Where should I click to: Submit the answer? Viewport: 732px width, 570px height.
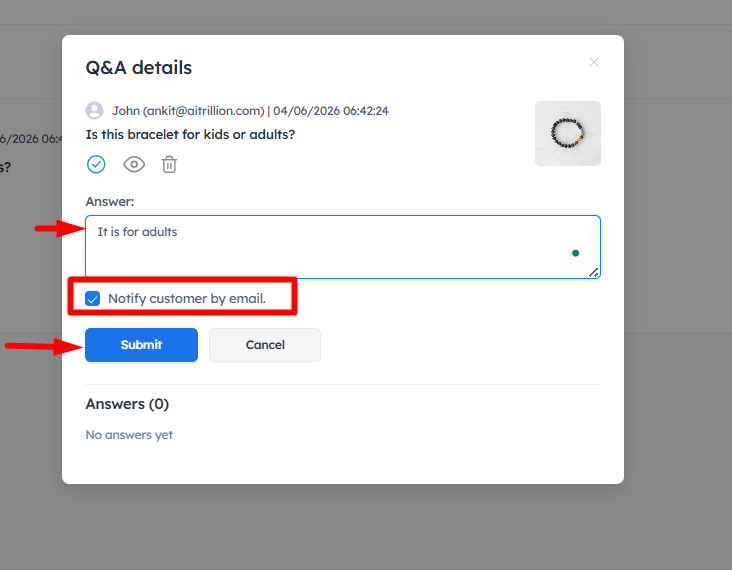pos(141,345)
